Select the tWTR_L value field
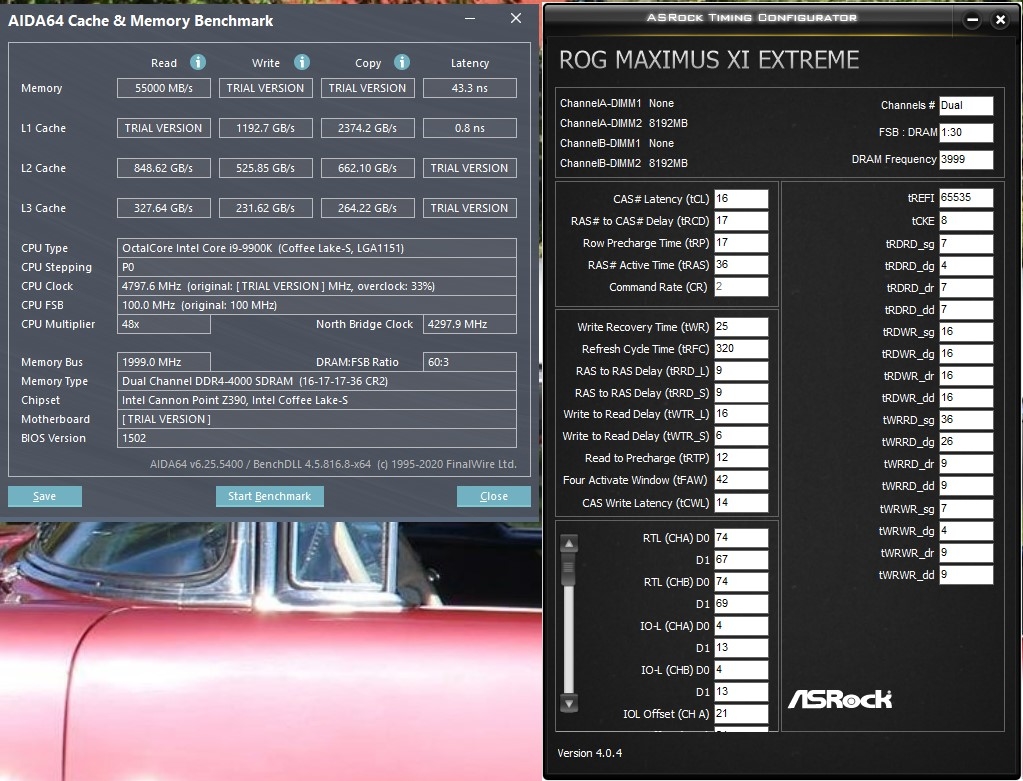Screen dimensions: 1023x781 pos(741,414)
